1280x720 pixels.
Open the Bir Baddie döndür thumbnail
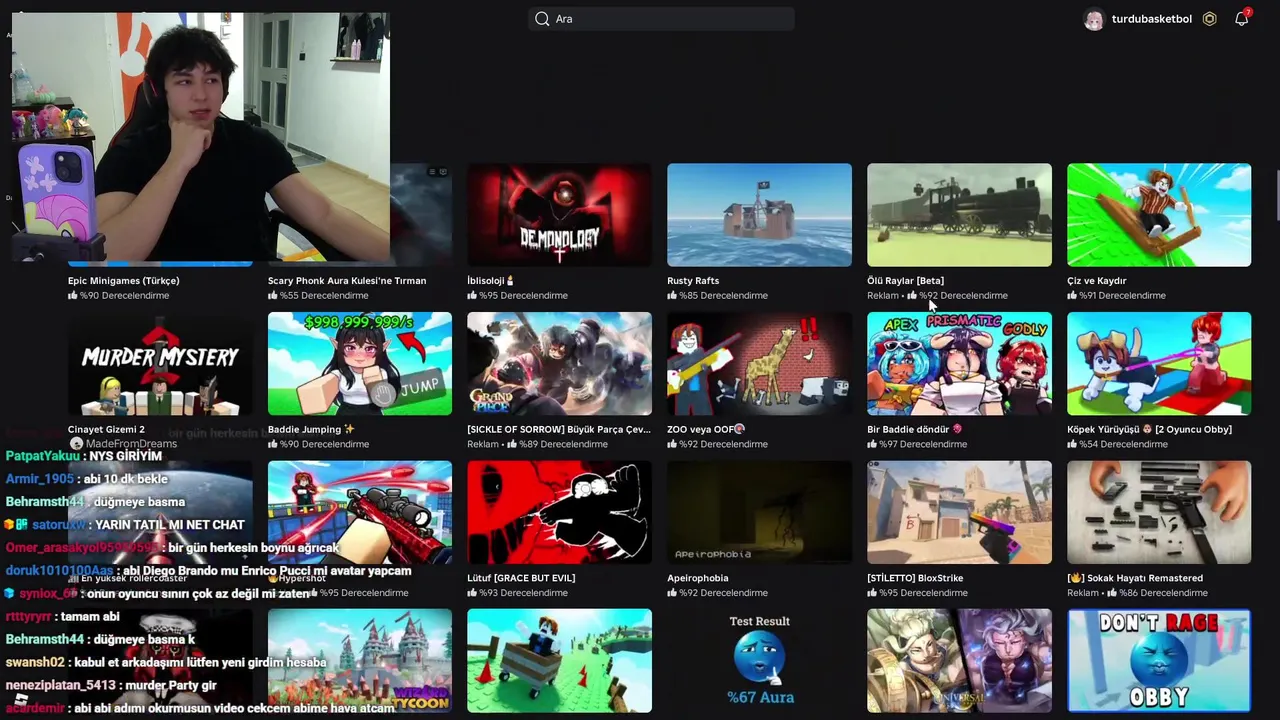pos(959,364)
